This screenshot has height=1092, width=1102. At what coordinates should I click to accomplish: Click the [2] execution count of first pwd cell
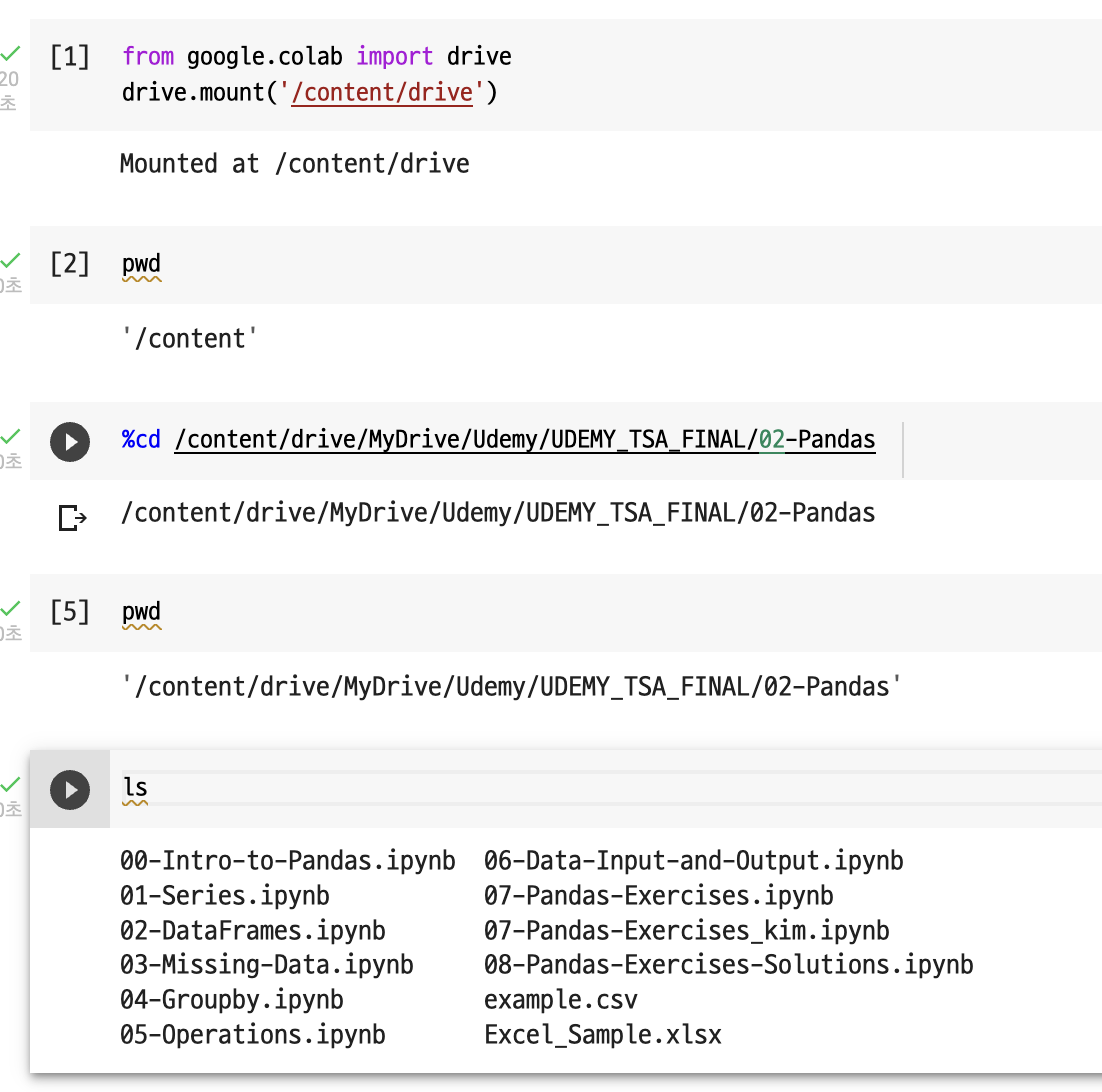tap(70, 264)
